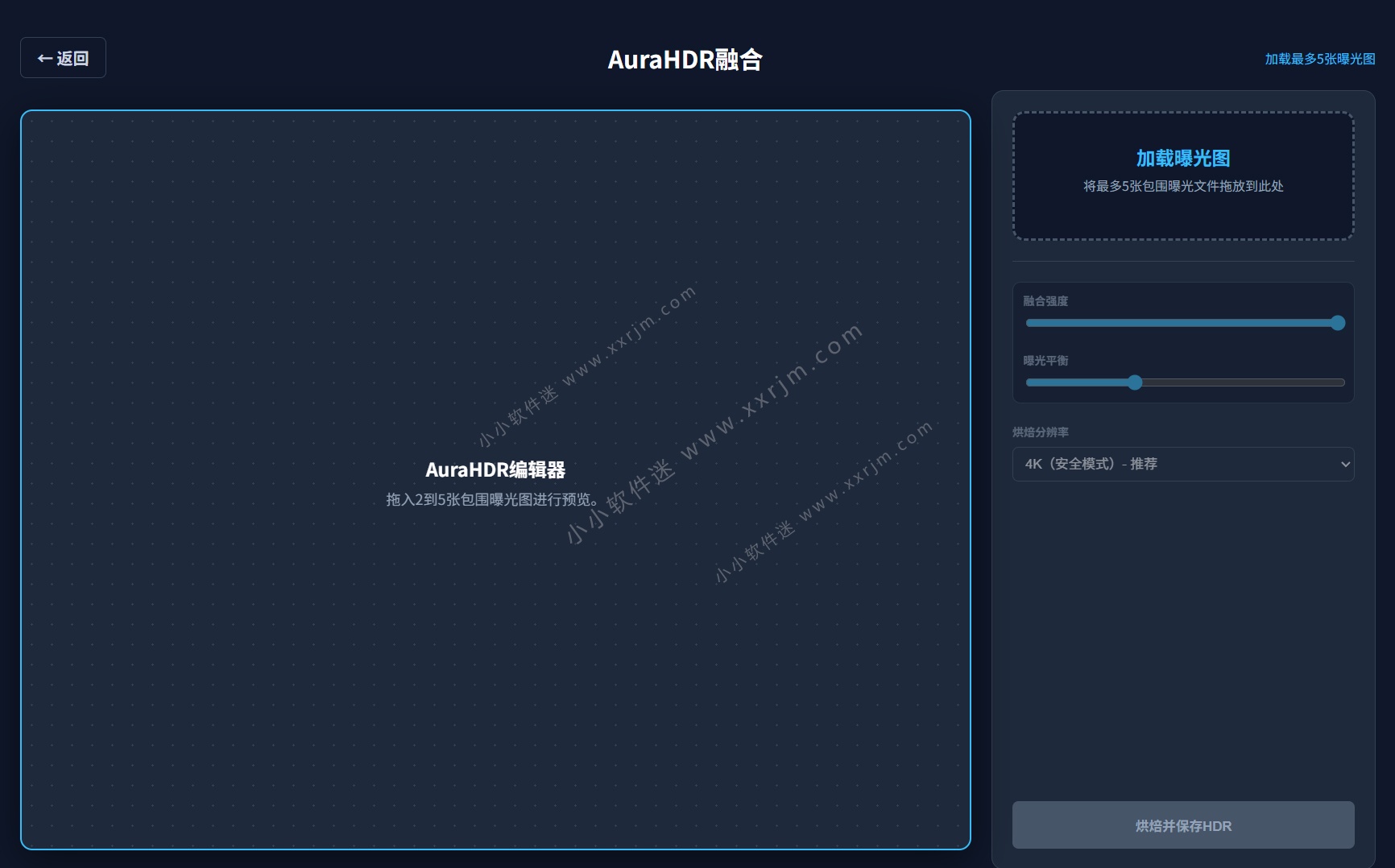Click the back arrow icon next to 返回
The image size is (1395, 868).
coord(43,57)
